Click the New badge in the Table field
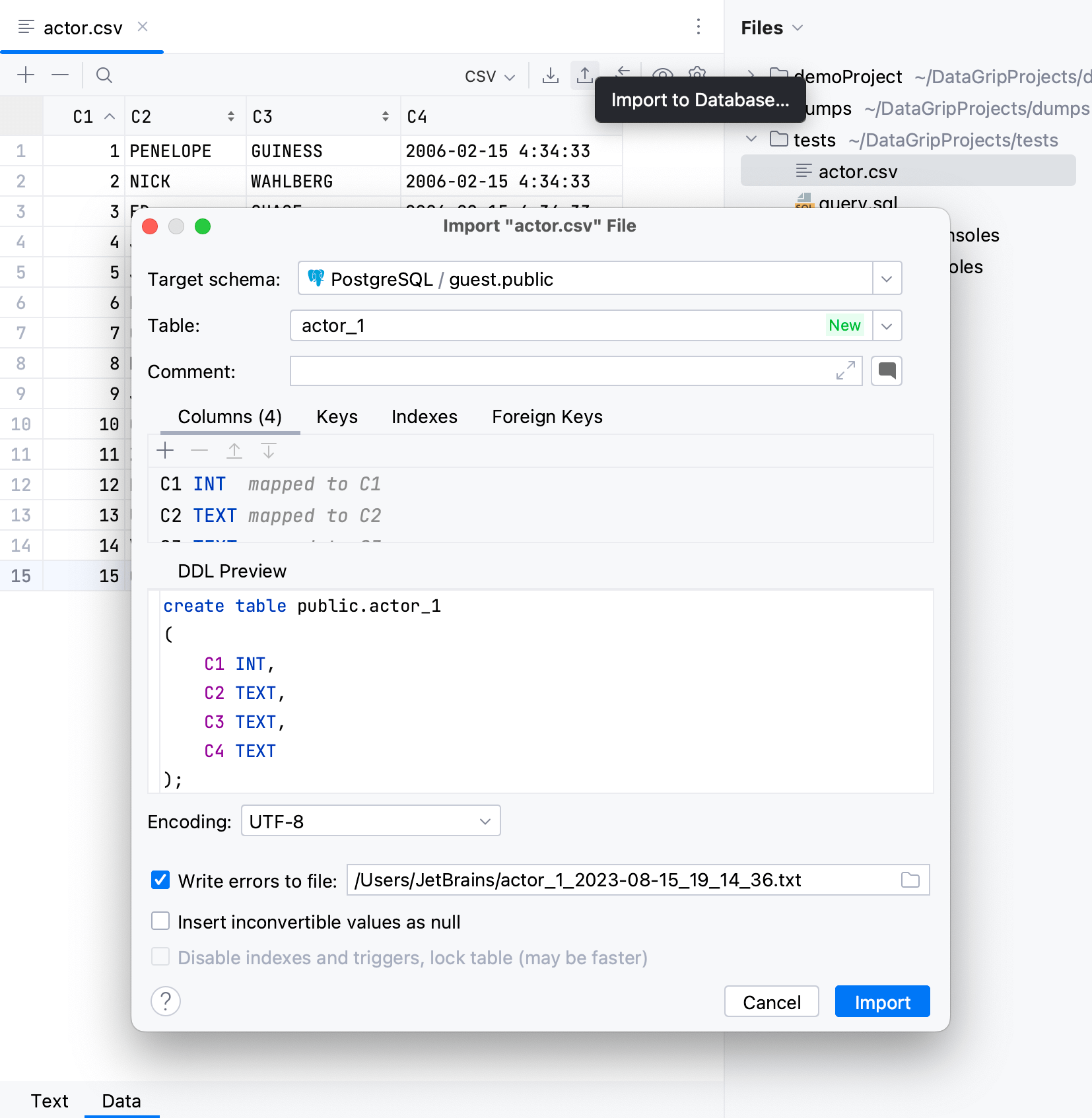The height and width of the screenshot is (1118, 1092). point(844,325)
